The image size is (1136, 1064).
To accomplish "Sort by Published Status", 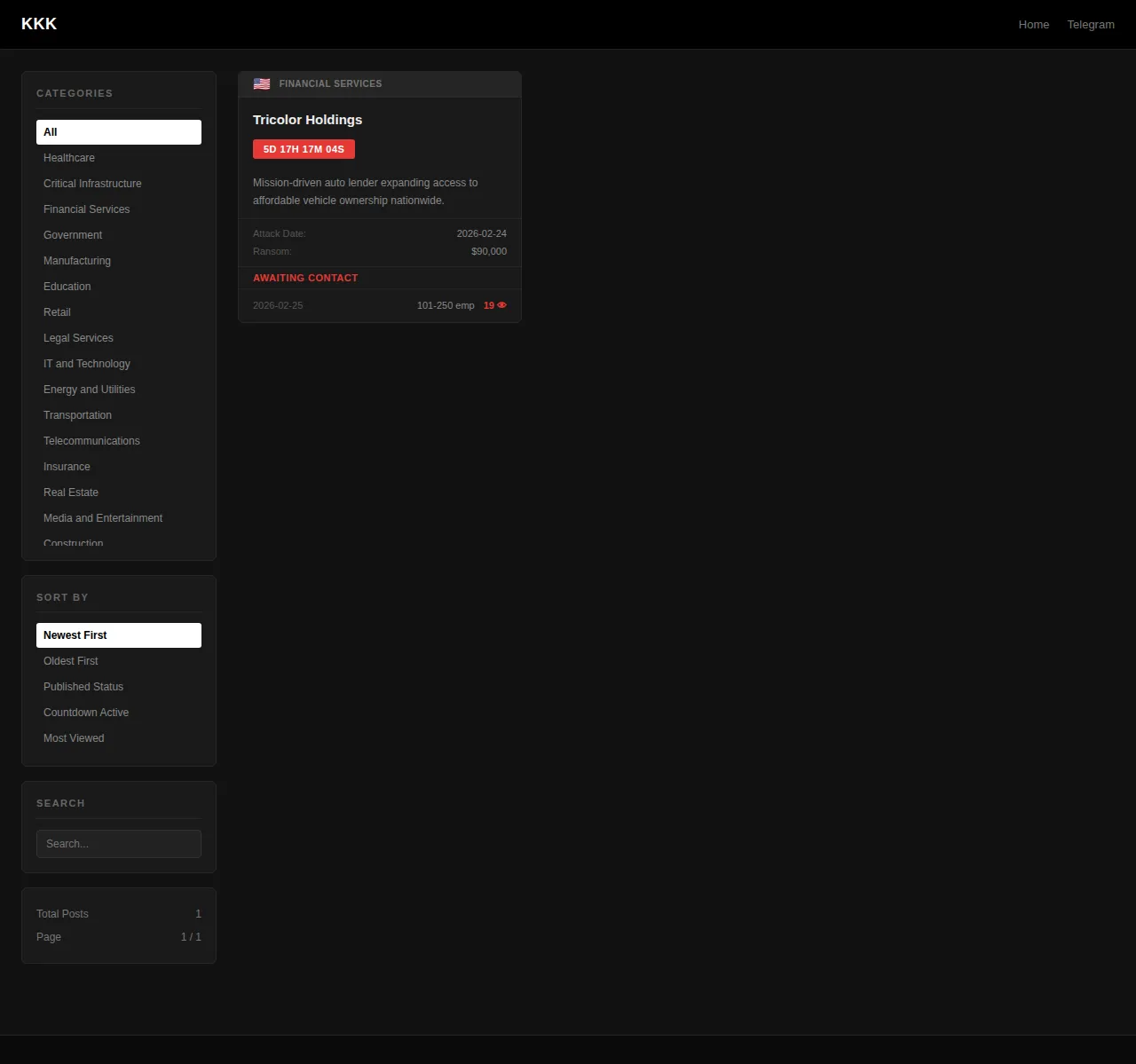I will click(83, 687).
